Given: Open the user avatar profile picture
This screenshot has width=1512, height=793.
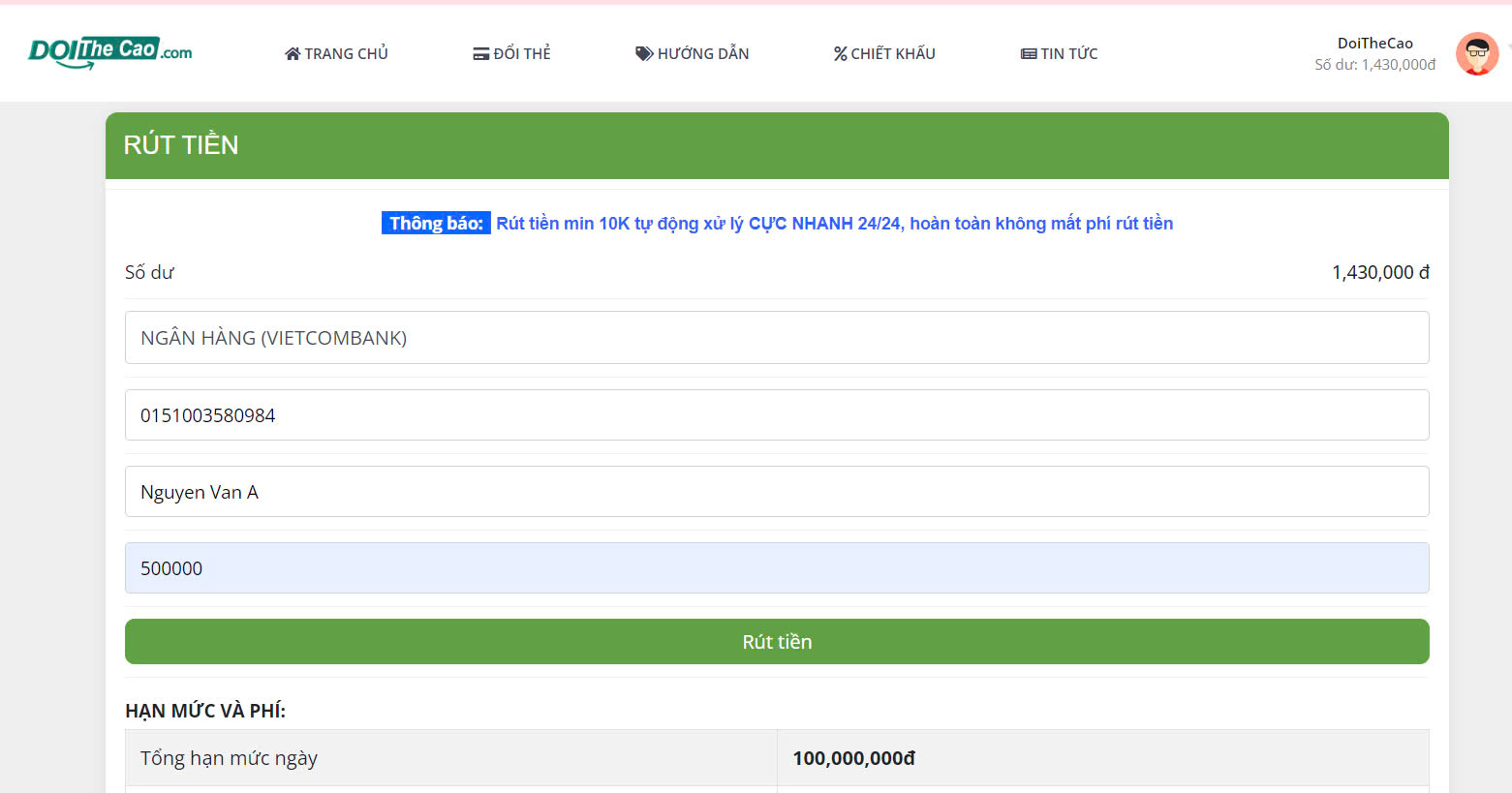Looking at the screenshot, I should 1477,53.
